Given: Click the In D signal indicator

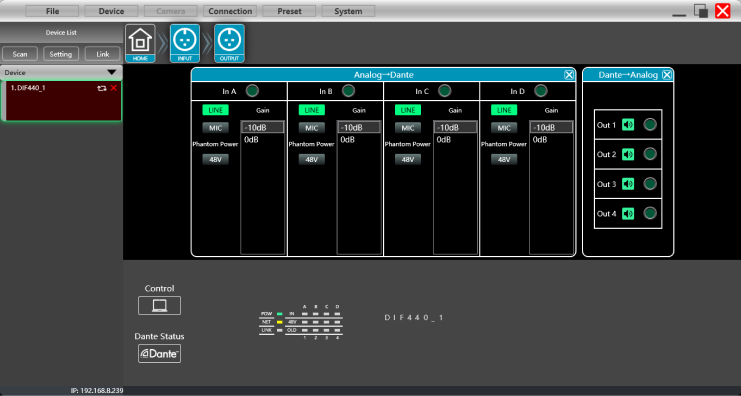Looking at the screenshot, I should (541, 90).
